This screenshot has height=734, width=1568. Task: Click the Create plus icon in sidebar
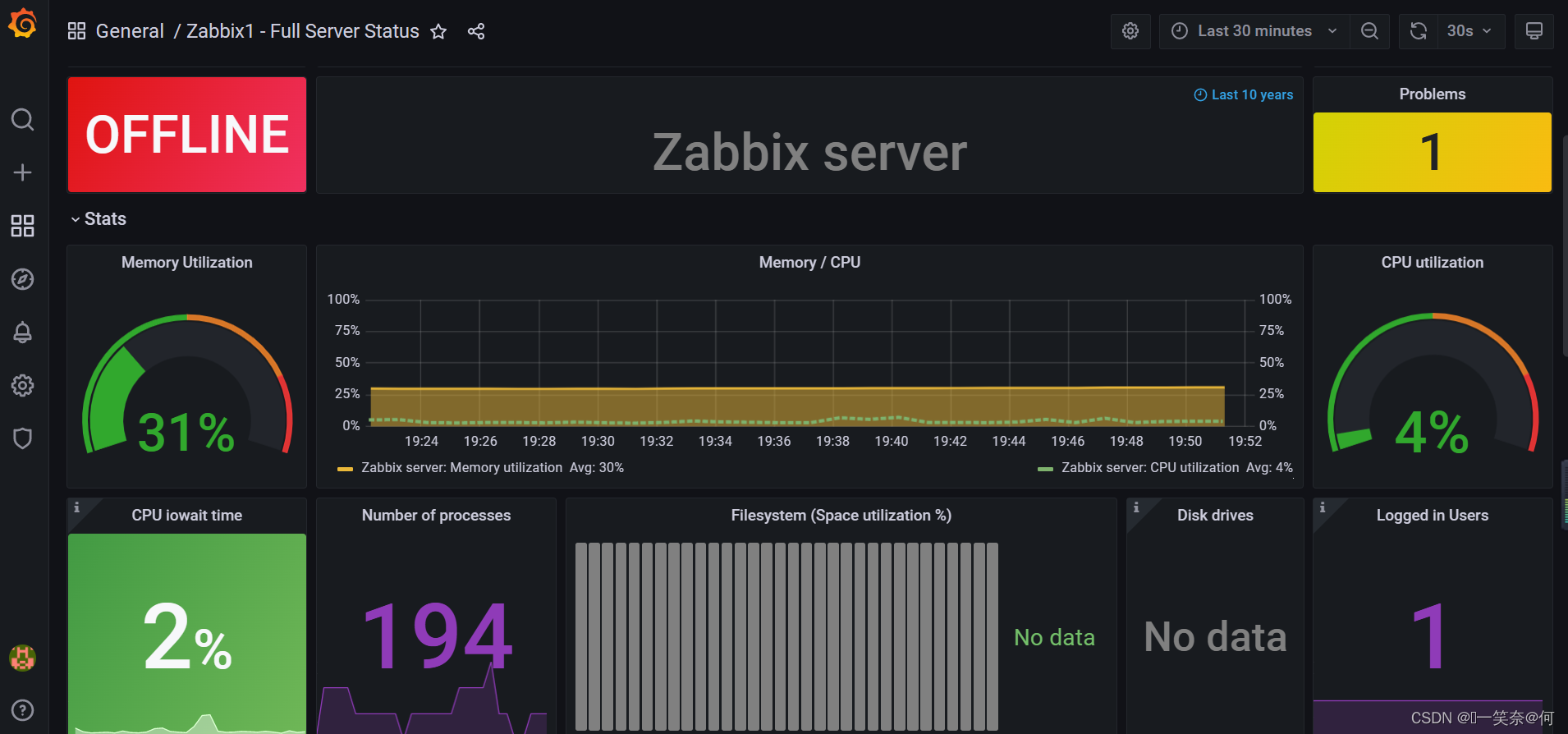click(x=22, y=172)
